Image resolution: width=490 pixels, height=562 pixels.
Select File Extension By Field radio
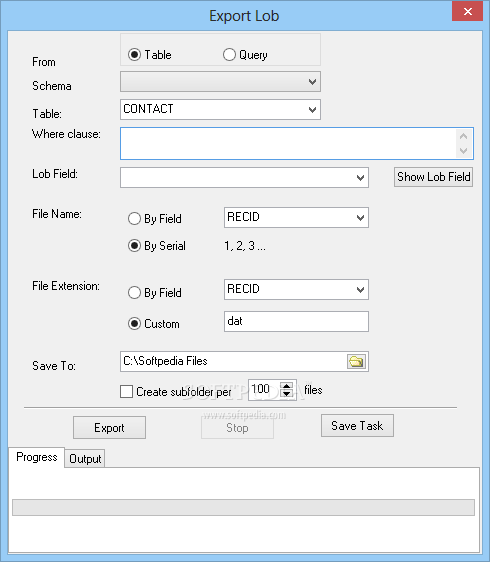(134, 293)
